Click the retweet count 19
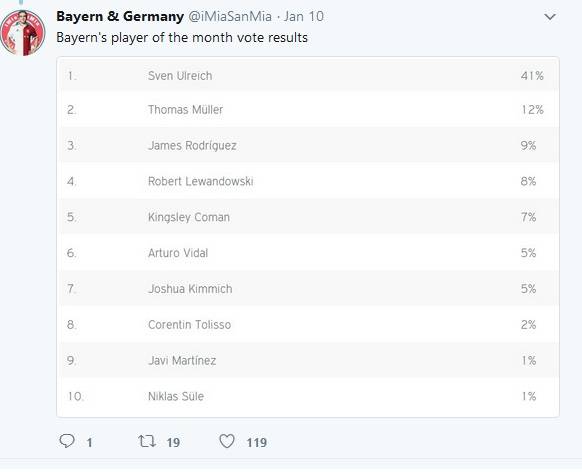582x472 pixels. 173,442
